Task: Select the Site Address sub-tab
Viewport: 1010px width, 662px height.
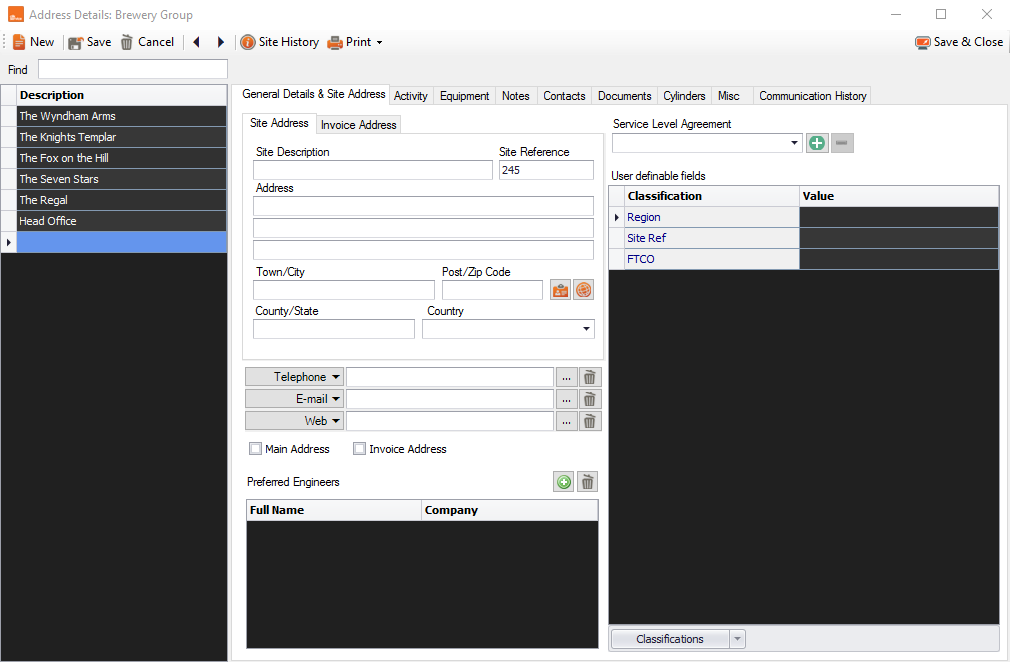Action: tap(280, 123)
